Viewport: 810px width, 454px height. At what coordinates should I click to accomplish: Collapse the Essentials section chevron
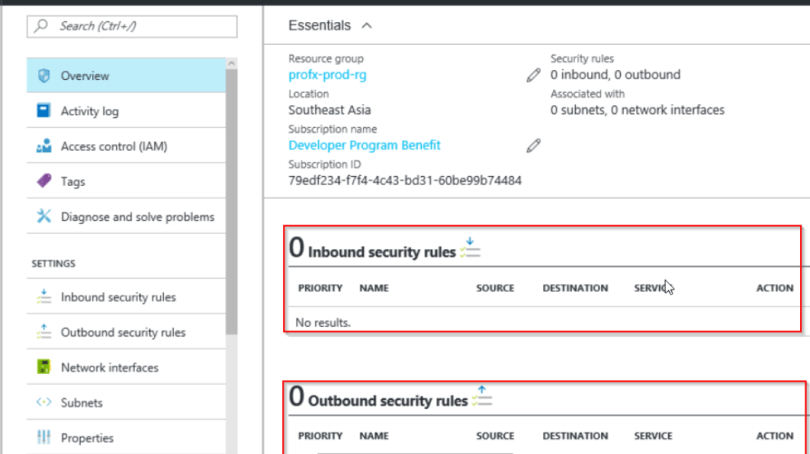point(367,25)
